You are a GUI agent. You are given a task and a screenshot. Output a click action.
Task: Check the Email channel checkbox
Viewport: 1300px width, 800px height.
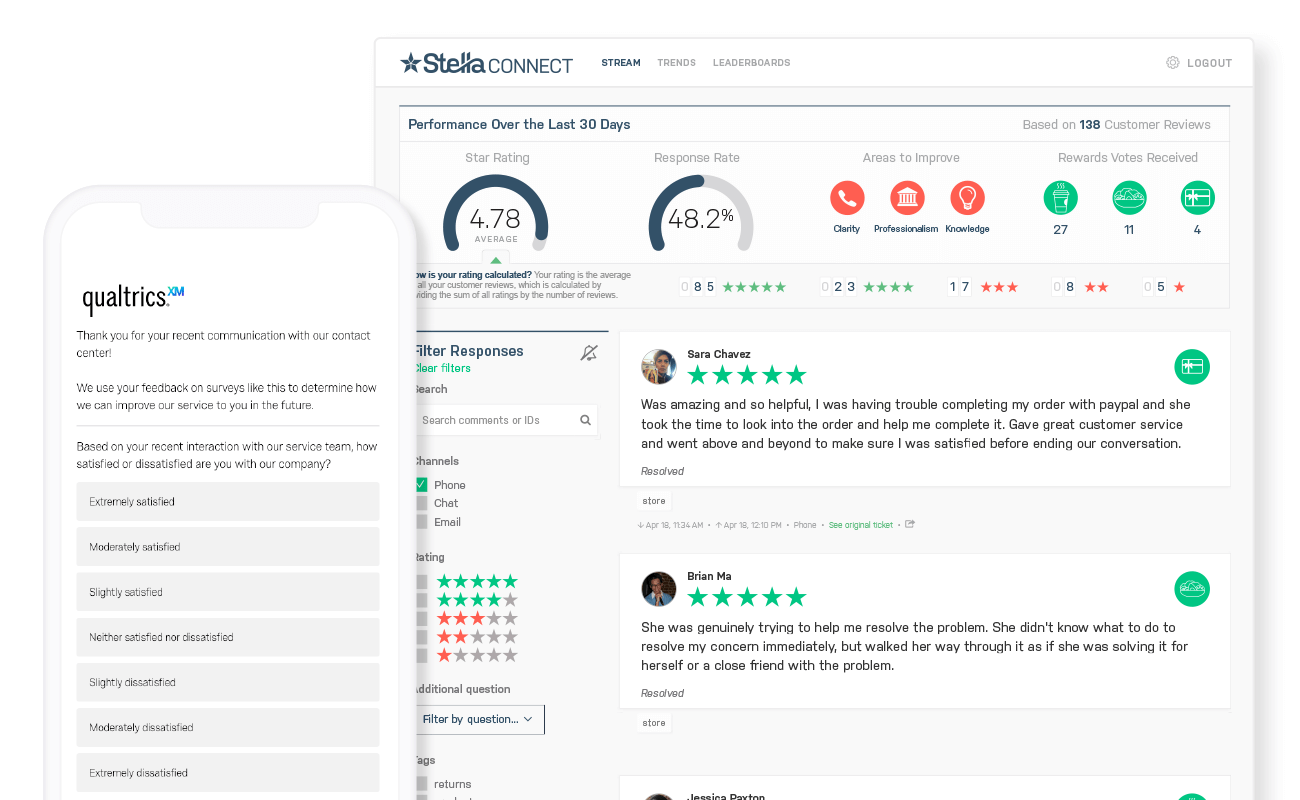(421, 522)
